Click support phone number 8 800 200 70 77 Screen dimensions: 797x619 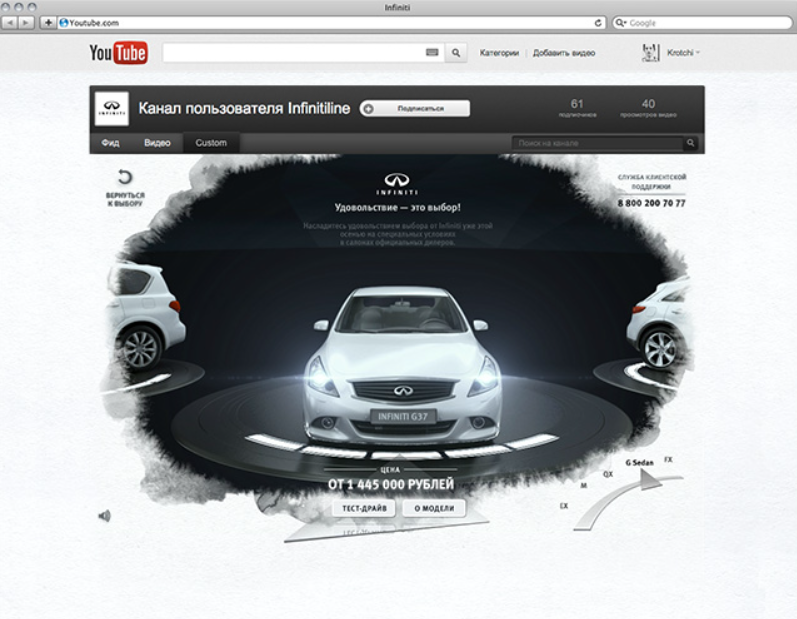tap(652, 203)
